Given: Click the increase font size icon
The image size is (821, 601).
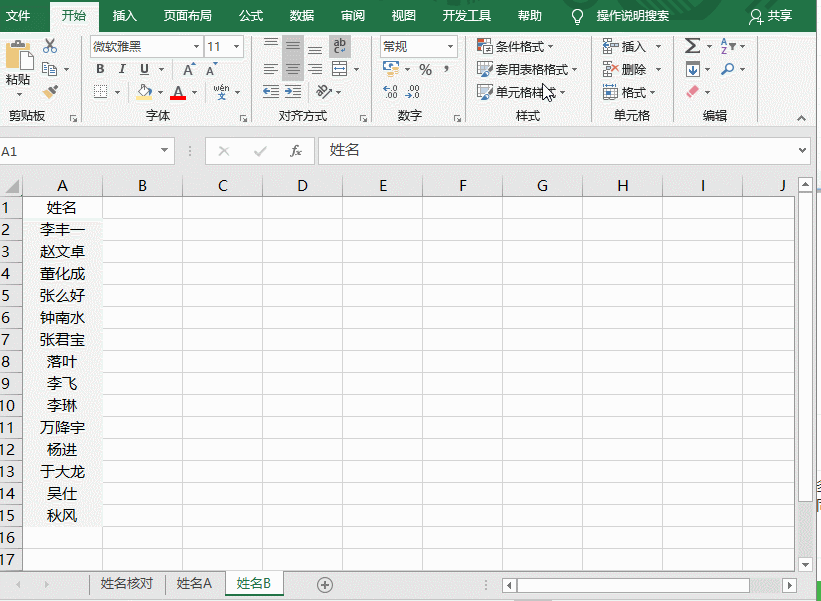Looking at the screenshot, I should coord(189,70).
